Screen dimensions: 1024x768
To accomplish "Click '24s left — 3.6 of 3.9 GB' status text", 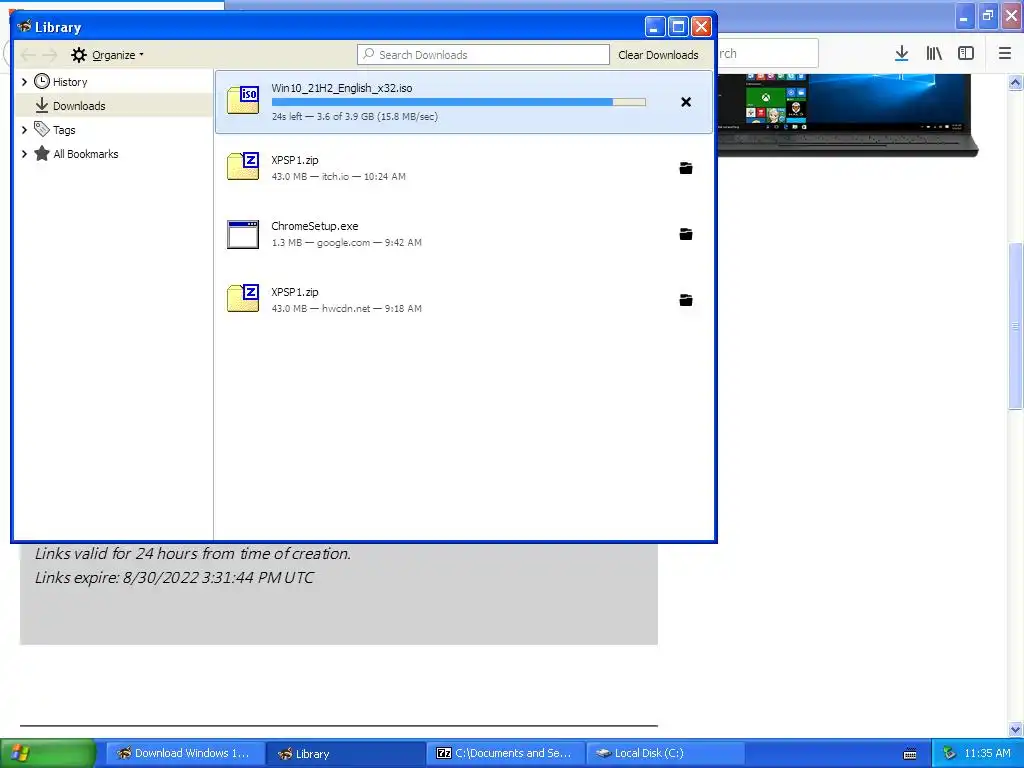I will tap(355, 117).
